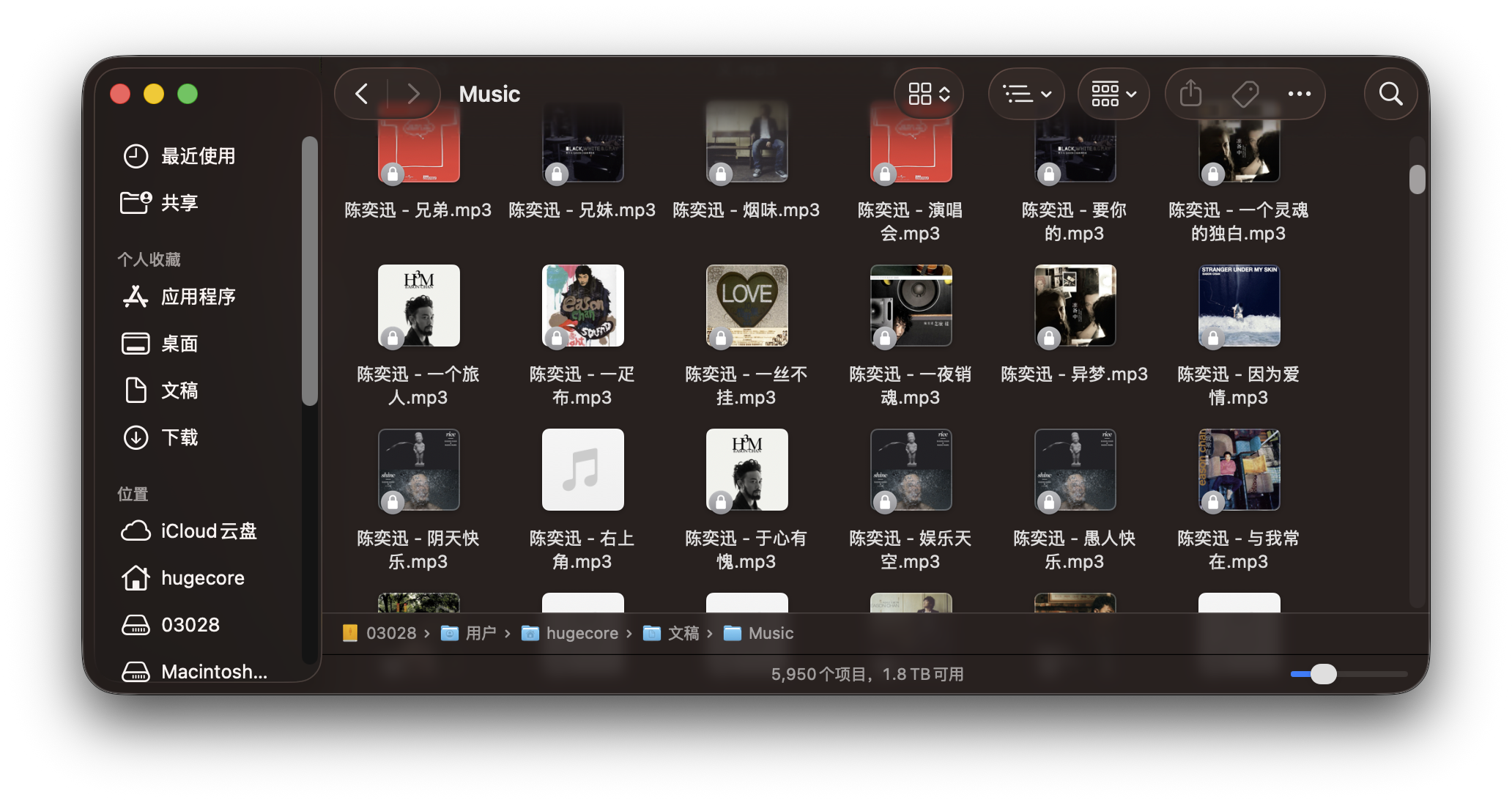Open Downloads (下载) in sidebar
Screen dimensions: 1512x803
(179, 437)
